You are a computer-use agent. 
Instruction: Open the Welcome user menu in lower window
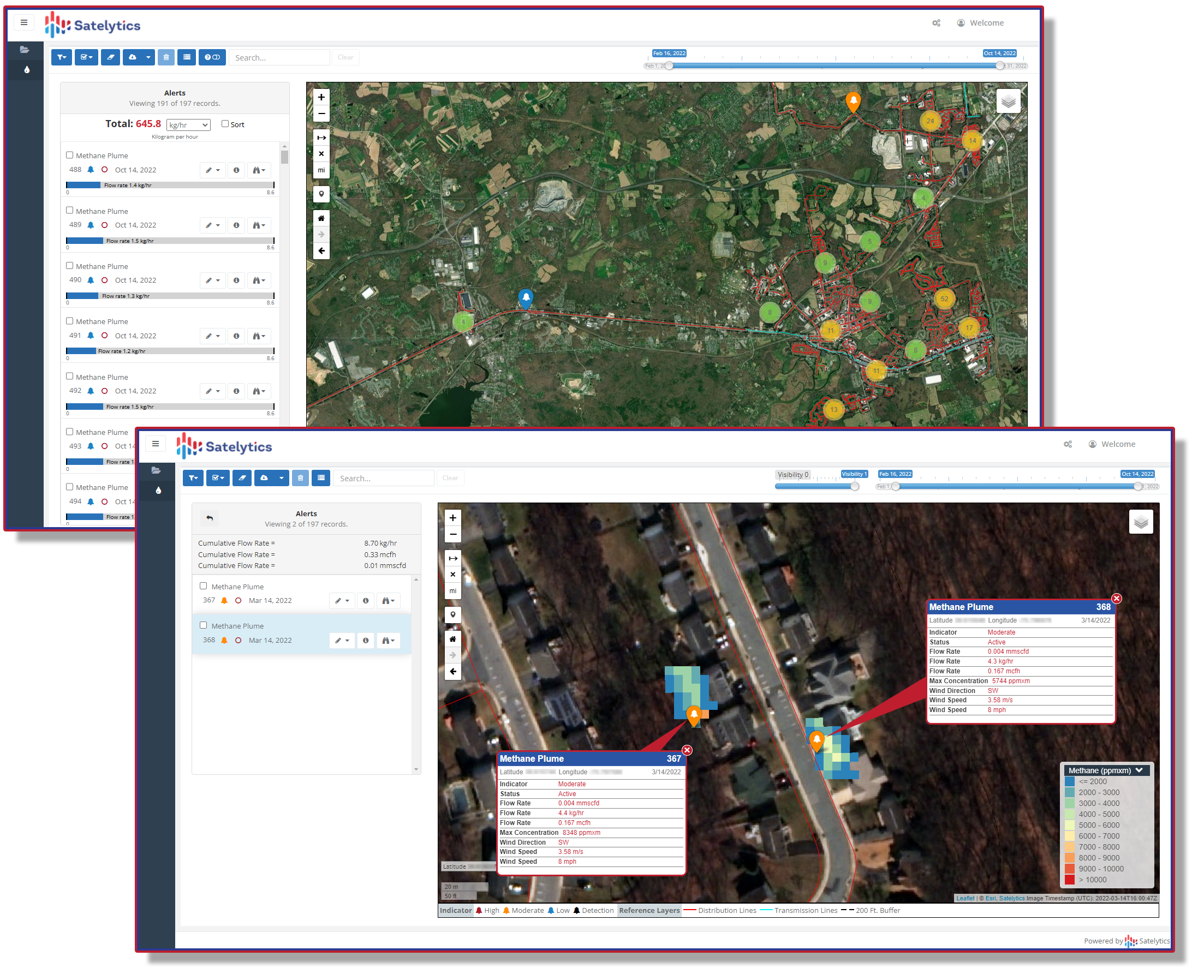point(1111,444)
